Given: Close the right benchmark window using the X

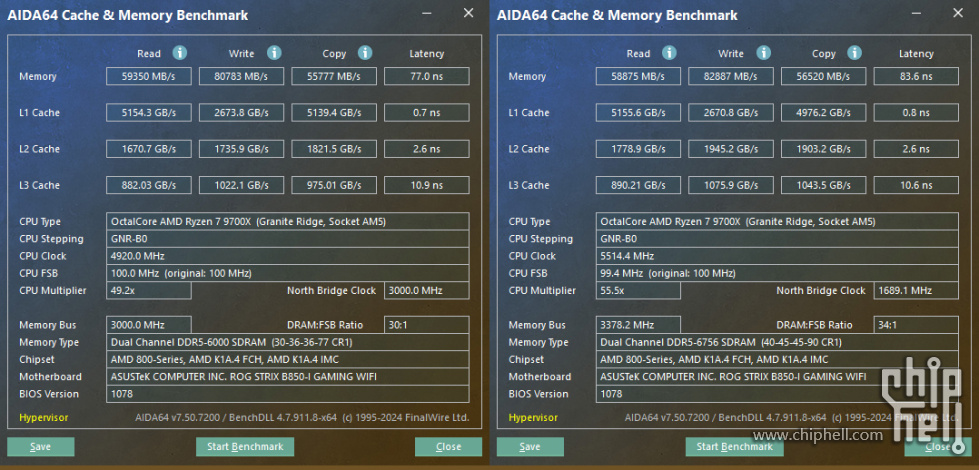Looking at the screenshot, I should [958, 14].
